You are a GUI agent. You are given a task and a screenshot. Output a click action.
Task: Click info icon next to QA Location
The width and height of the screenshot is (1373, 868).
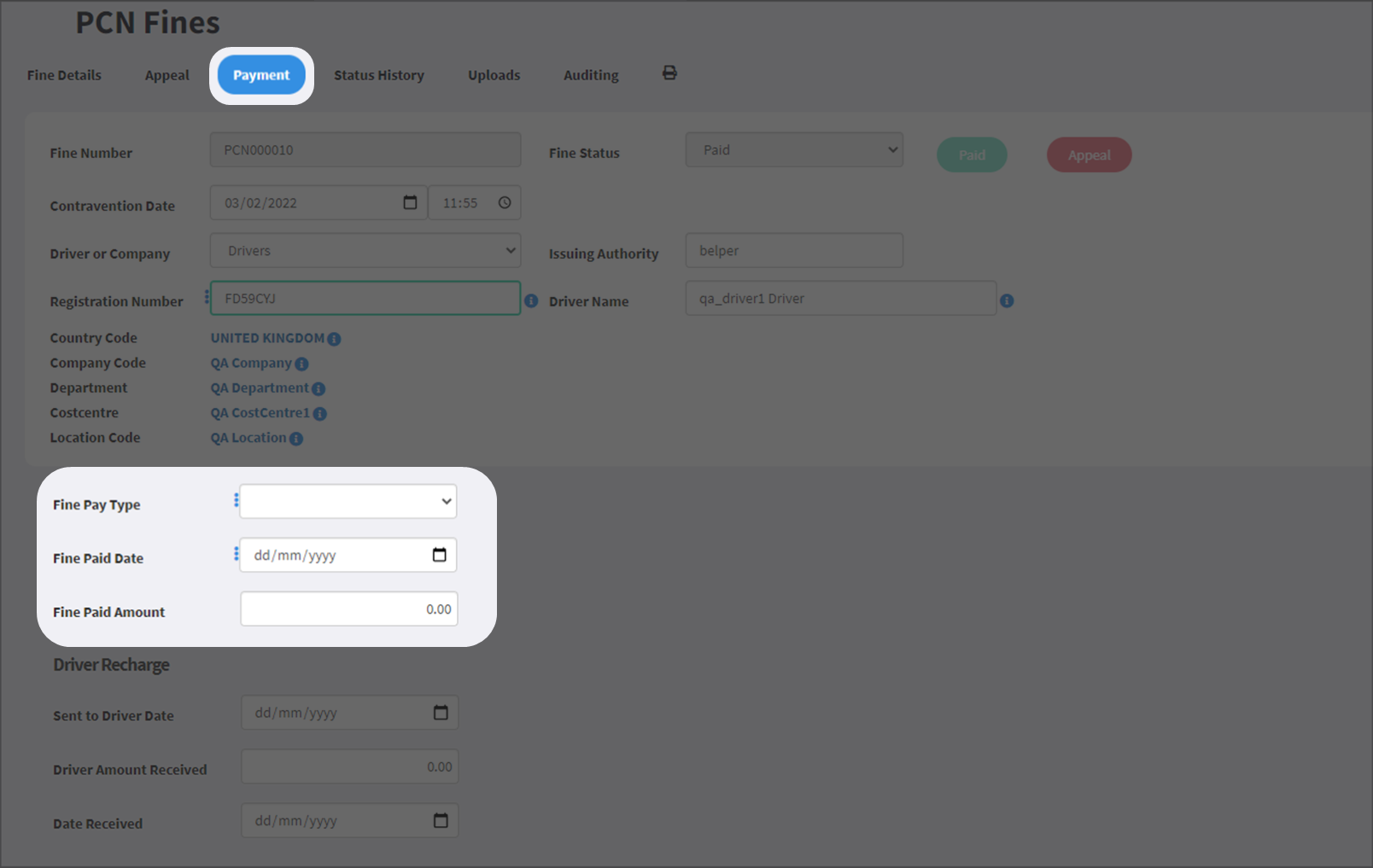296,439
